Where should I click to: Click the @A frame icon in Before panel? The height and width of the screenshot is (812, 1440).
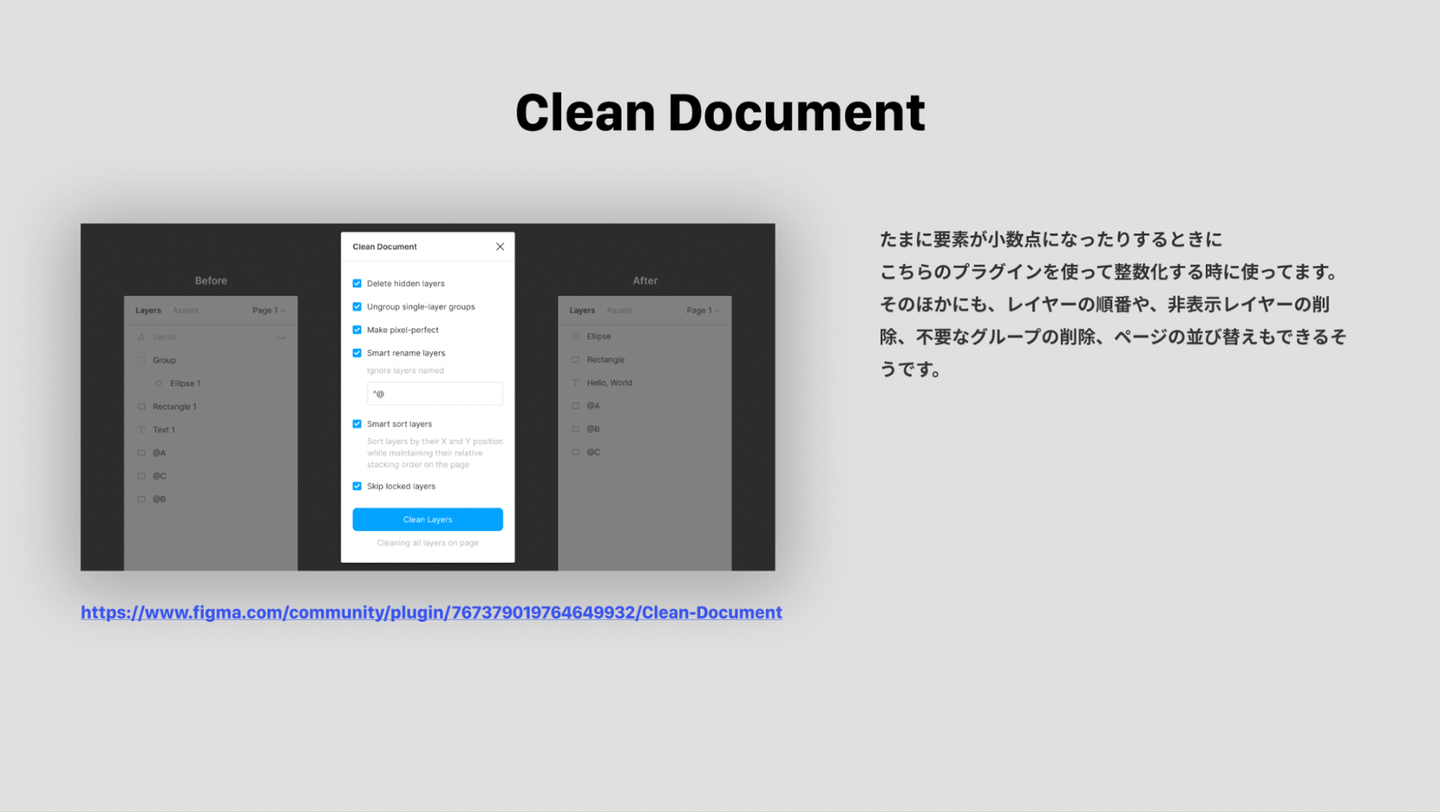tap(141, 453)
